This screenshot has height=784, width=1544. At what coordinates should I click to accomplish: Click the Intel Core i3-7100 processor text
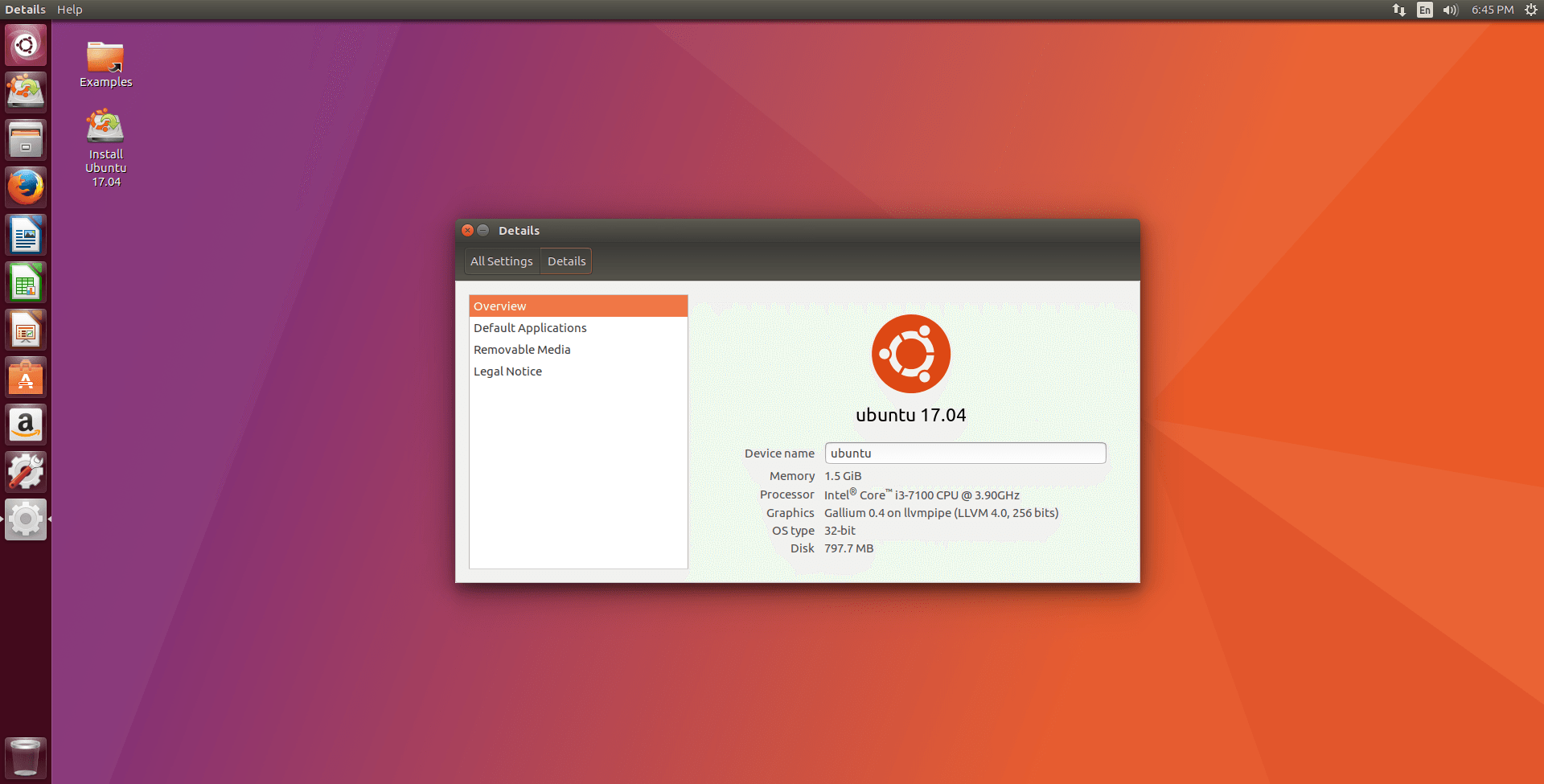(x=922, y=495)
